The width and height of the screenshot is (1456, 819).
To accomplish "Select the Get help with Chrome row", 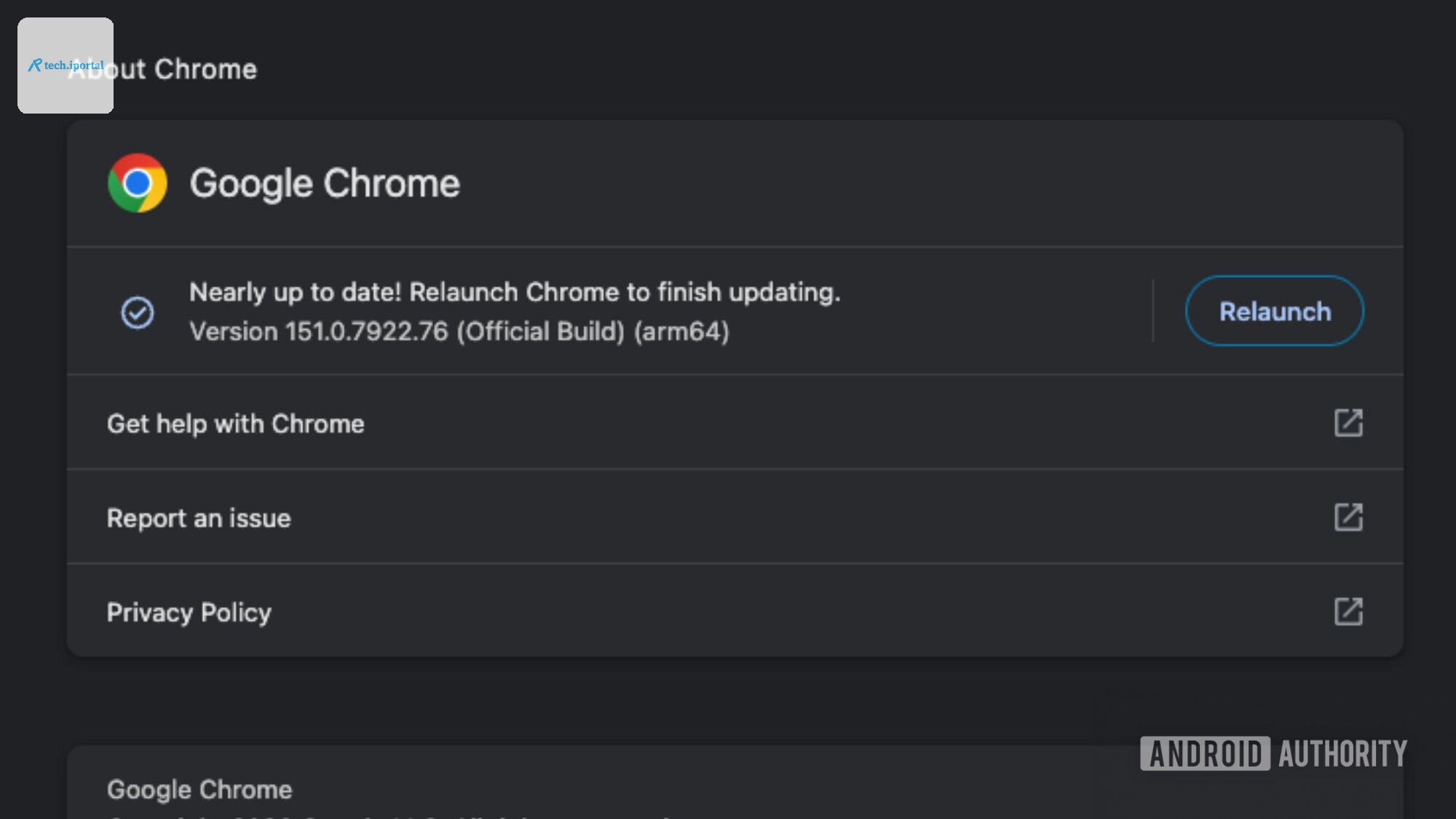I will coord(735,423).
